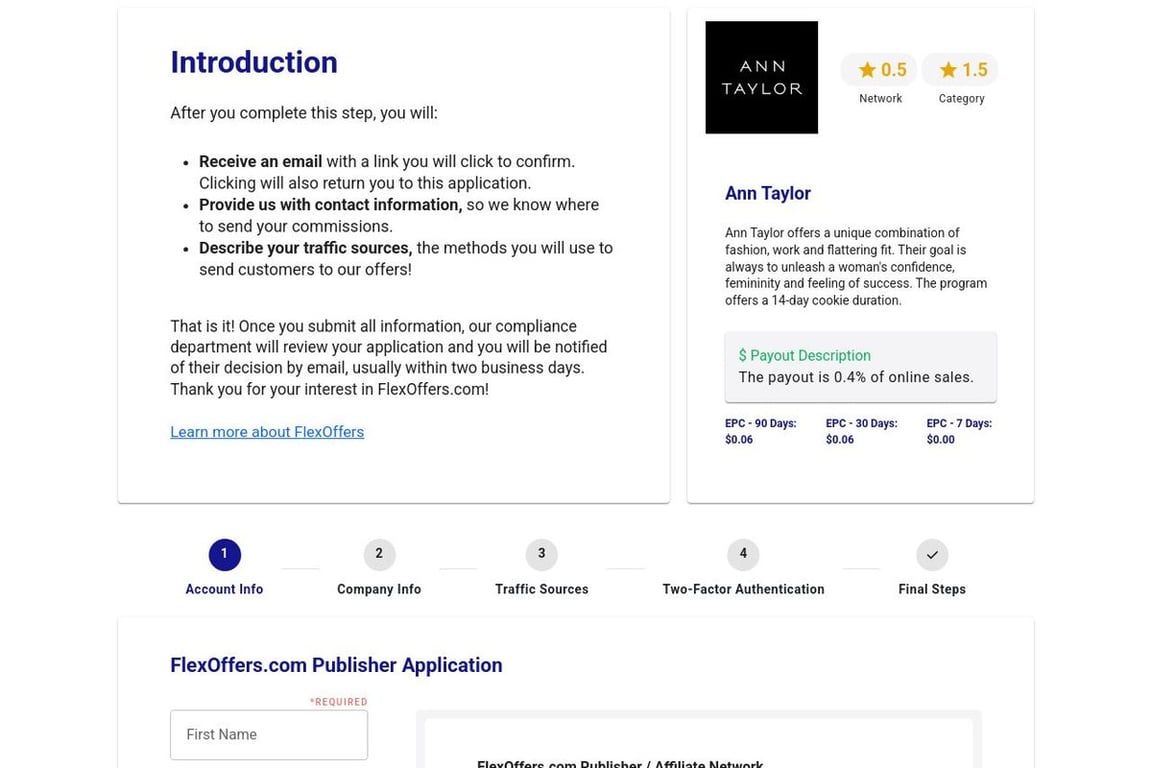Click the 0.5 Network star rating
Viewport: 1152px width, 768px height.
tap(879, 70)
